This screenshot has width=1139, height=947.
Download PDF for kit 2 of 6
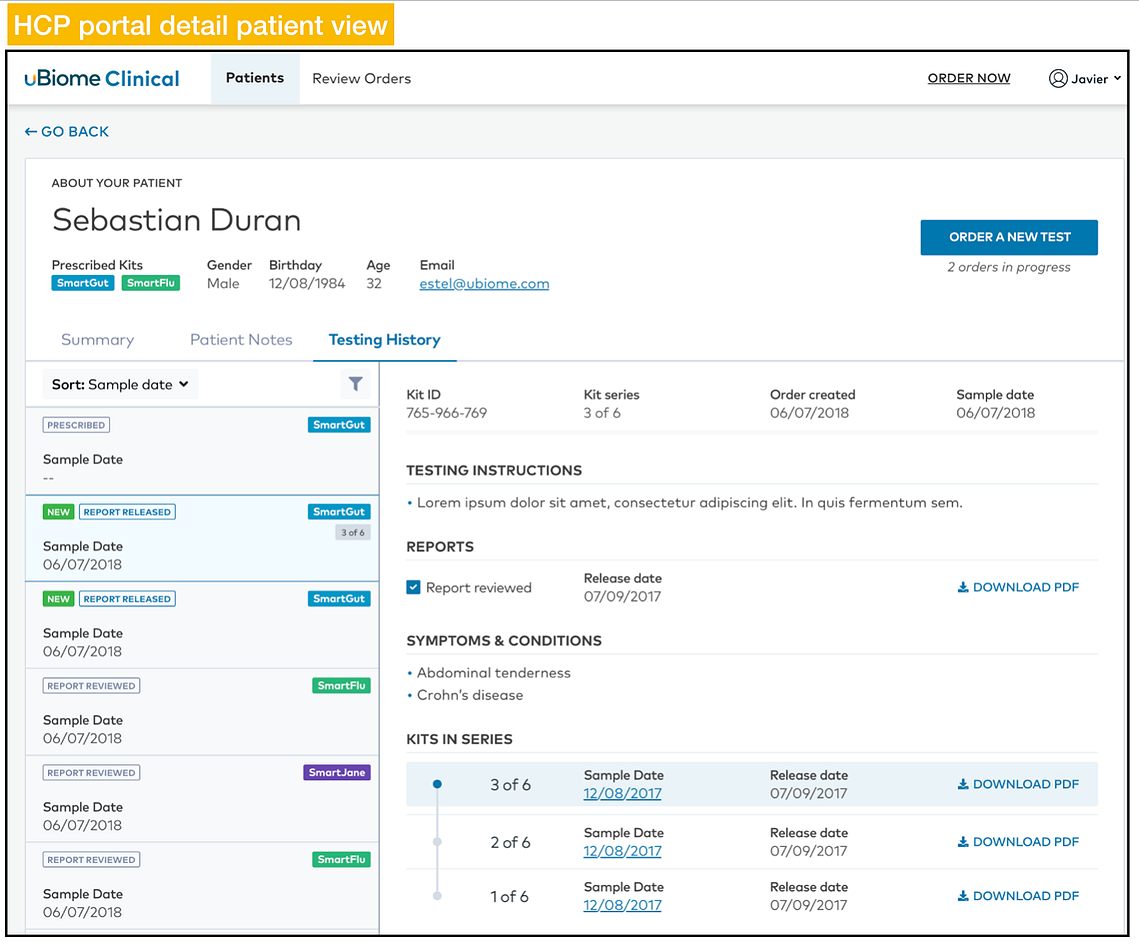coord(1018,842)
